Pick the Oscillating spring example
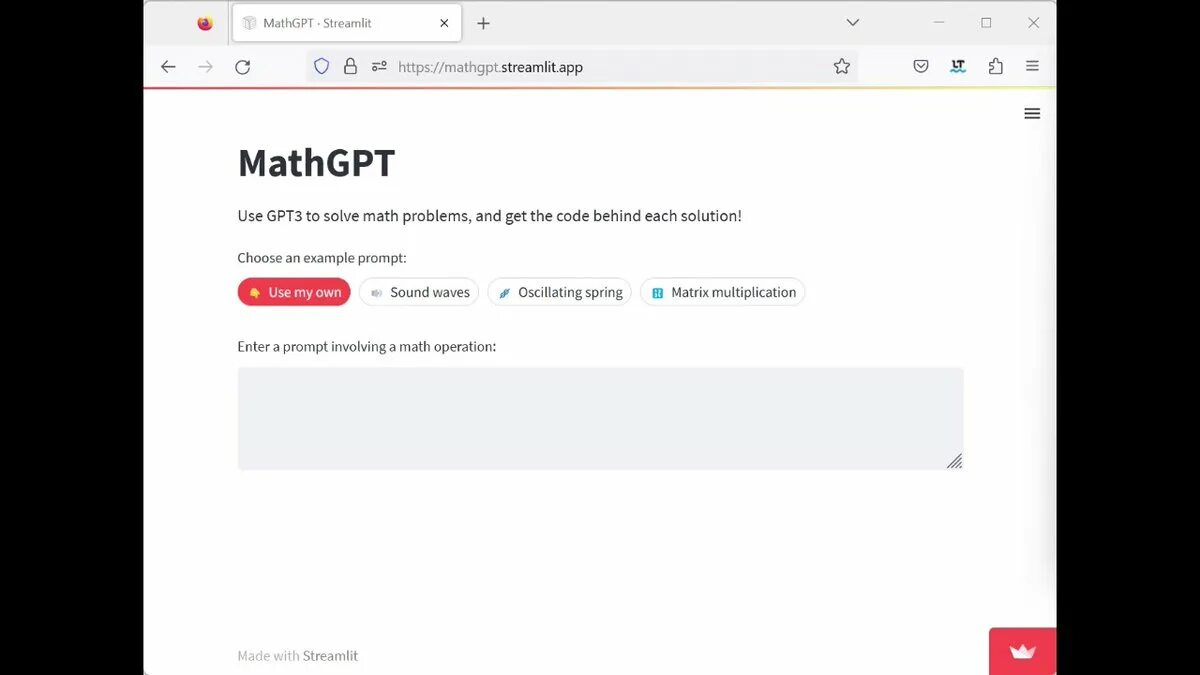Viewport: 1200px width, 675px height. coord(559,292)
